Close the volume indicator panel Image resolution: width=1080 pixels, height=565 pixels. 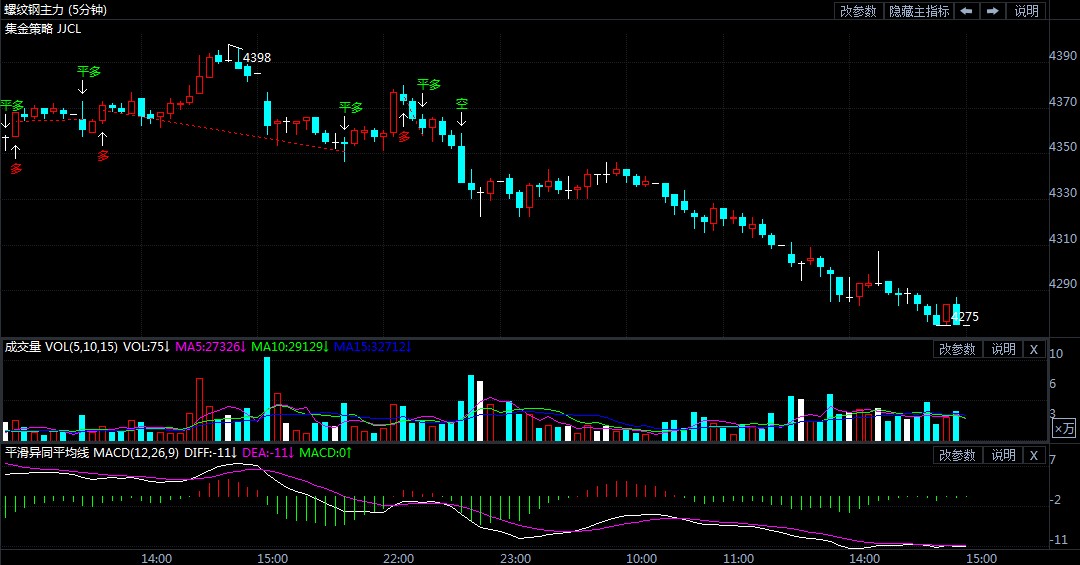[1034, 349]
